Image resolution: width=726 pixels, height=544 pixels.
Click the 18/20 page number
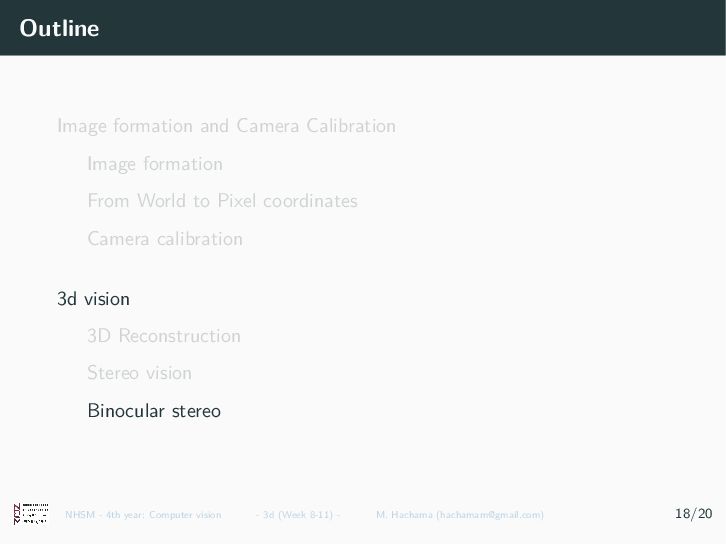pos(693,514)
